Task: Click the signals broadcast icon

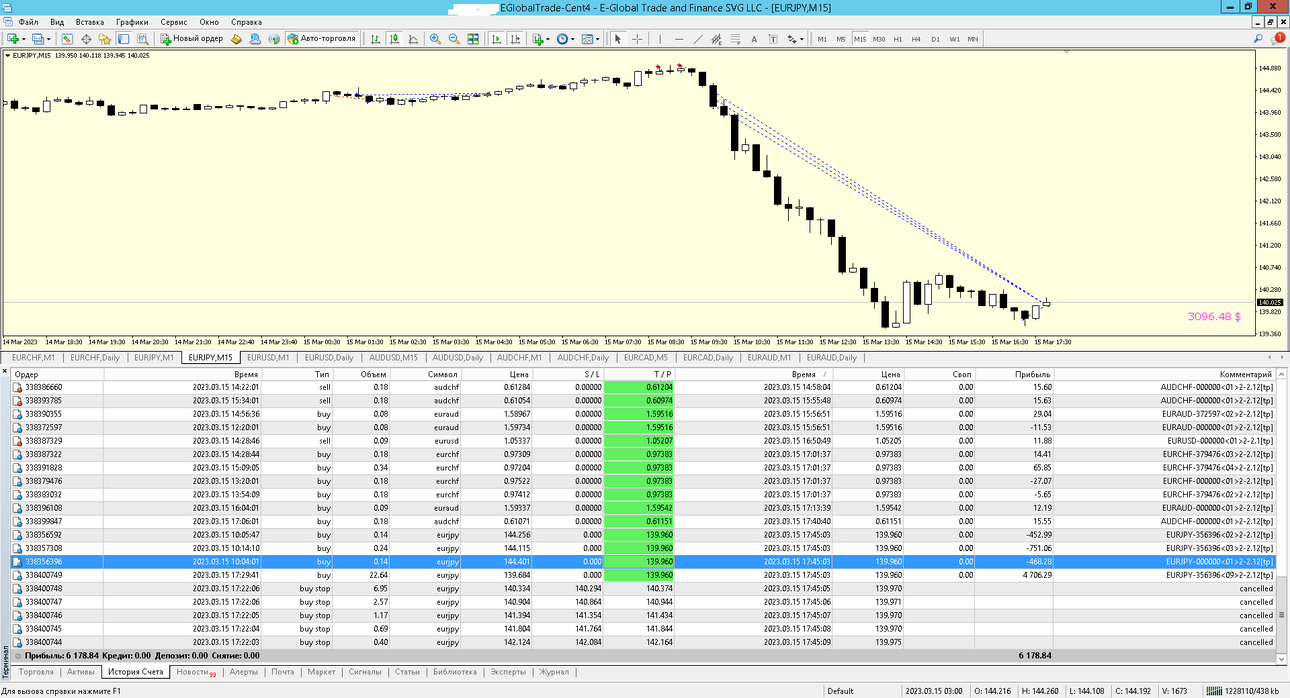Action: [x=273, y=39]
